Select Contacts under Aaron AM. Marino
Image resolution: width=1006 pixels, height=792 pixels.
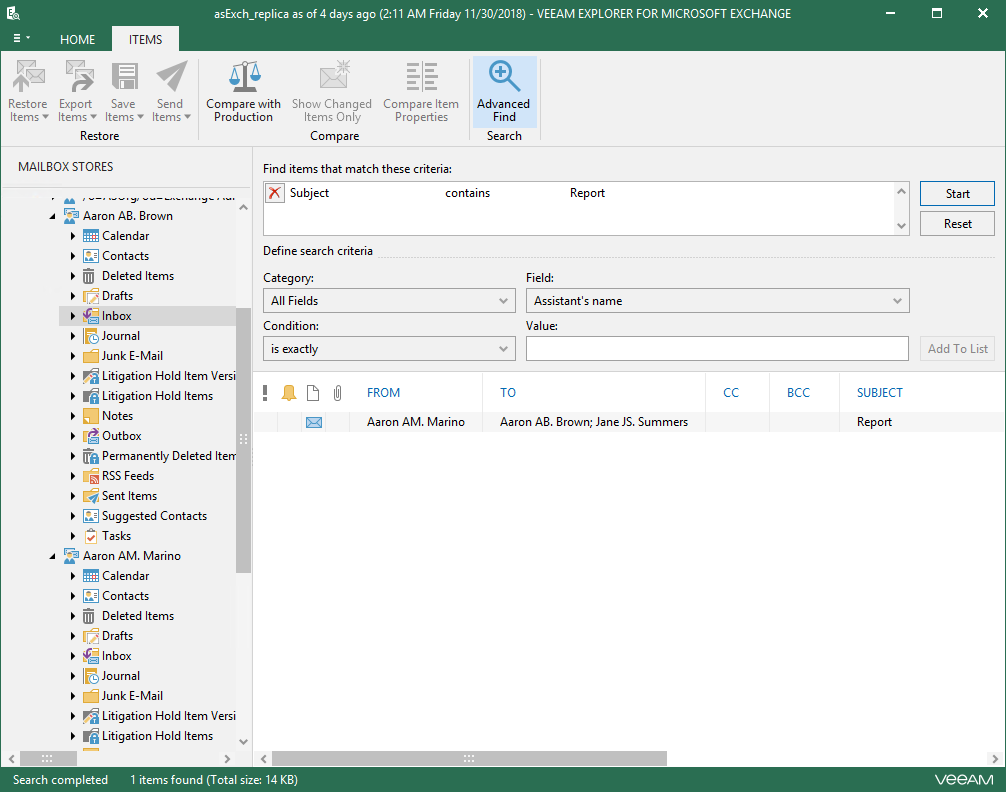tap(126, 596)
